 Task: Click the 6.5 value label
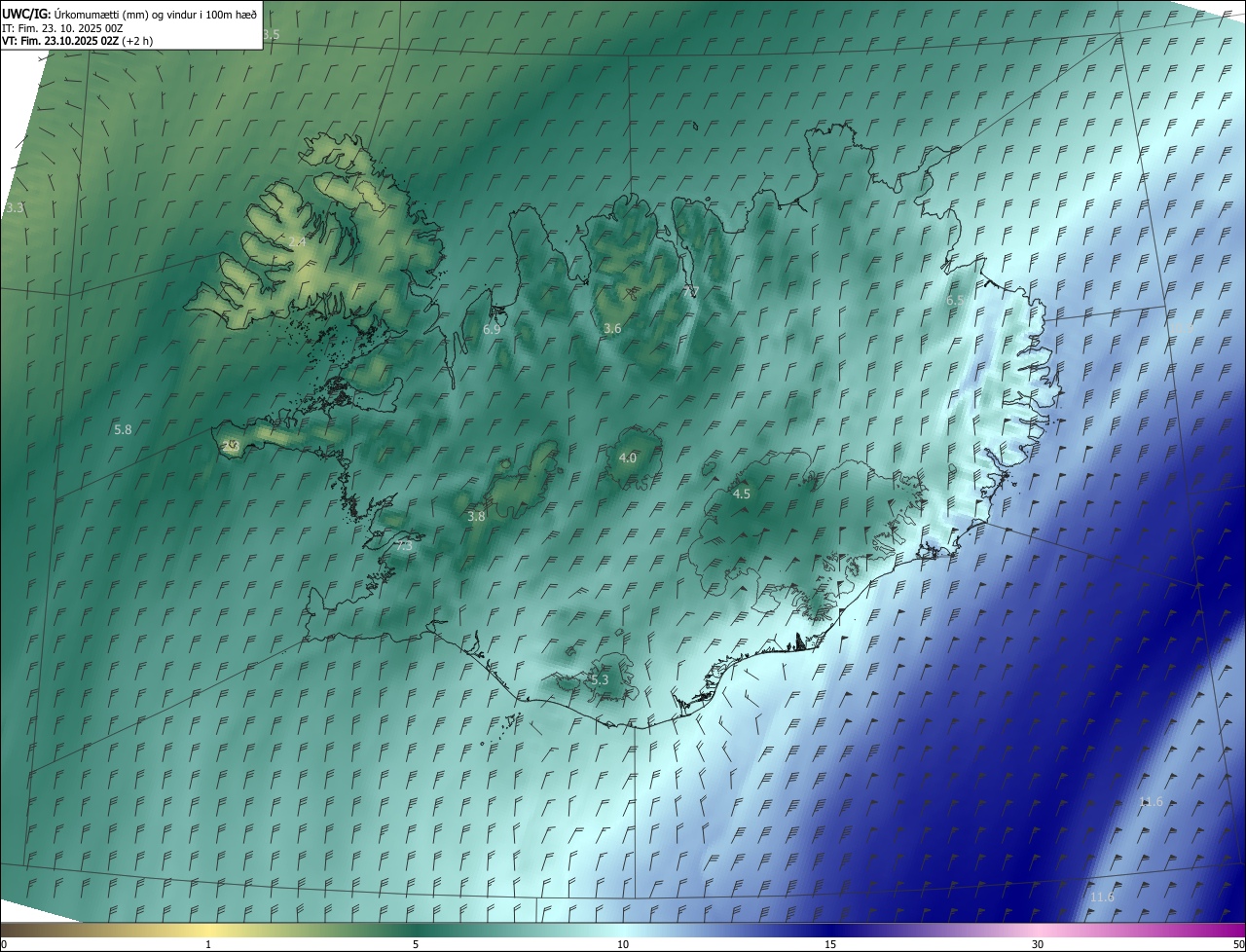tap(956, 301)
